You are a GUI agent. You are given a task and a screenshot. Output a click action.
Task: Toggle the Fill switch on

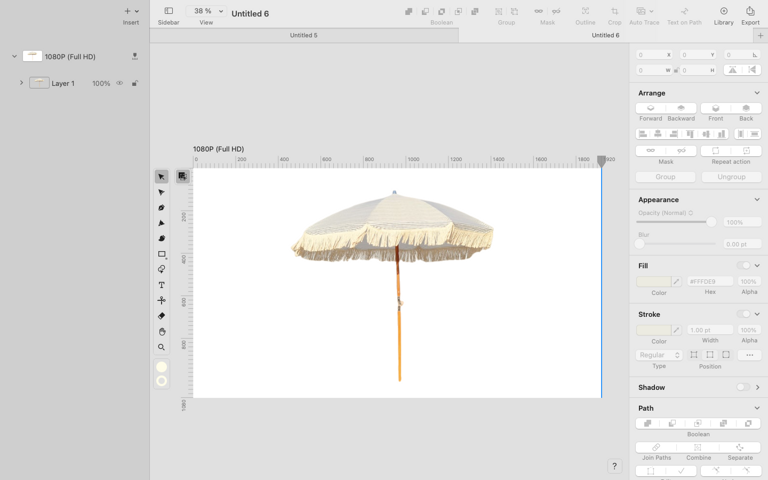pyautogui.click(x=743, y=265)
